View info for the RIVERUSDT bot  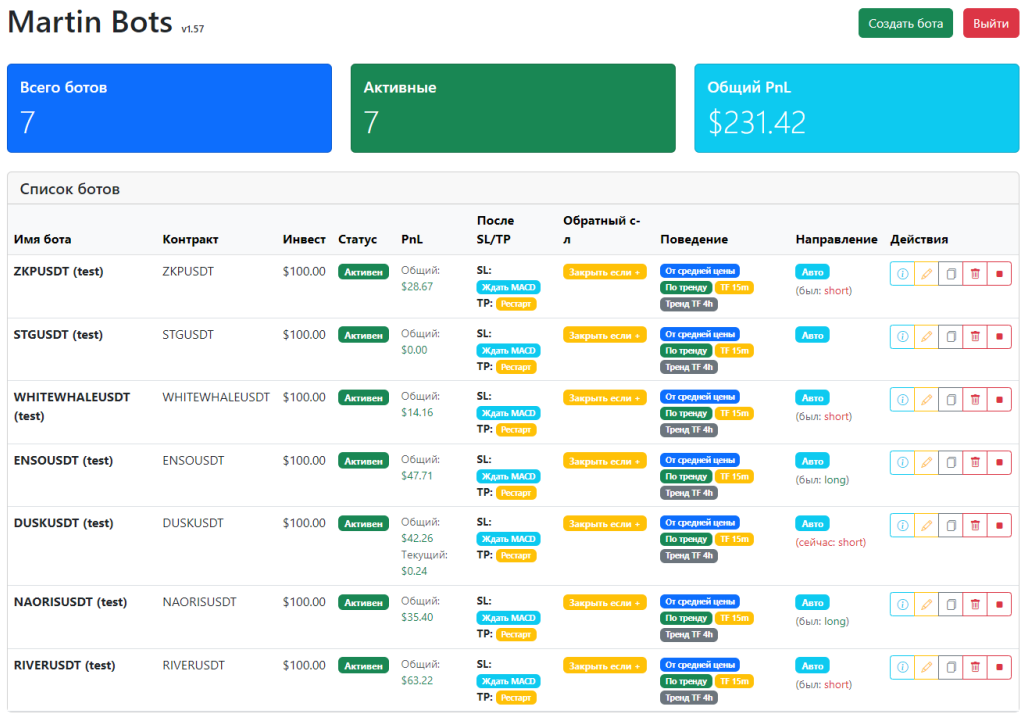[x=901, y=666]
